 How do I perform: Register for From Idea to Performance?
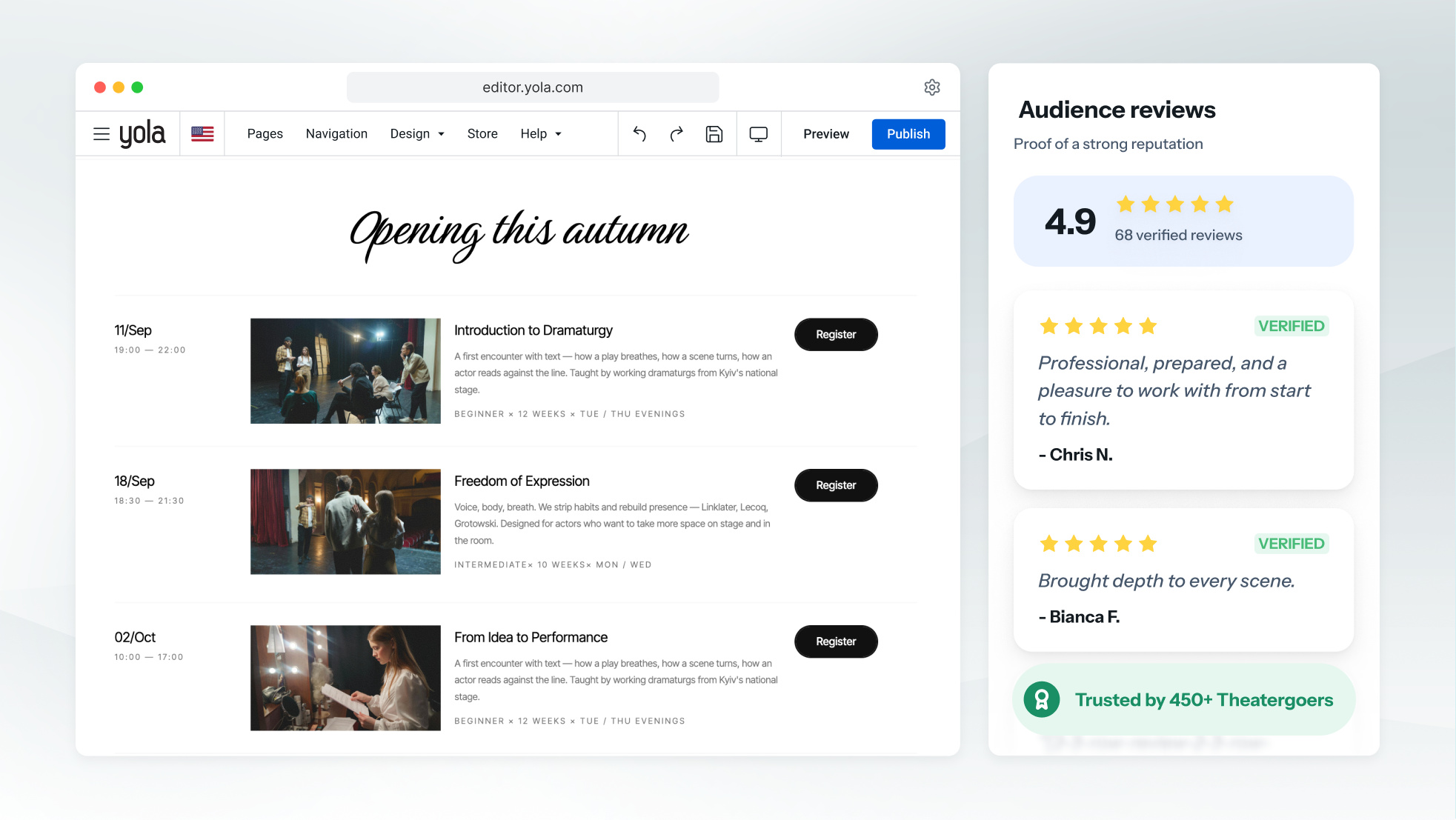coord(836,641)
